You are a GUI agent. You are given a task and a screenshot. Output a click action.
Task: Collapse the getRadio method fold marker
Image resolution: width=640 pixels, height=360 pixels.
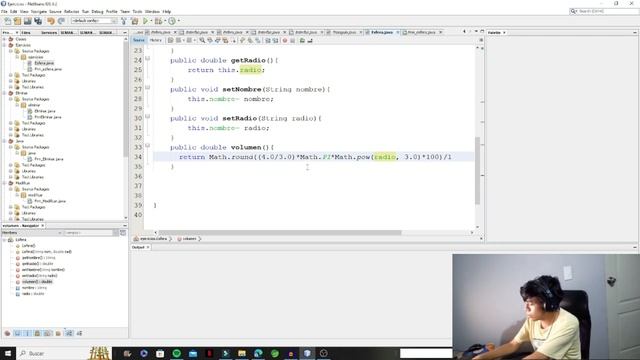pos(148,58)
